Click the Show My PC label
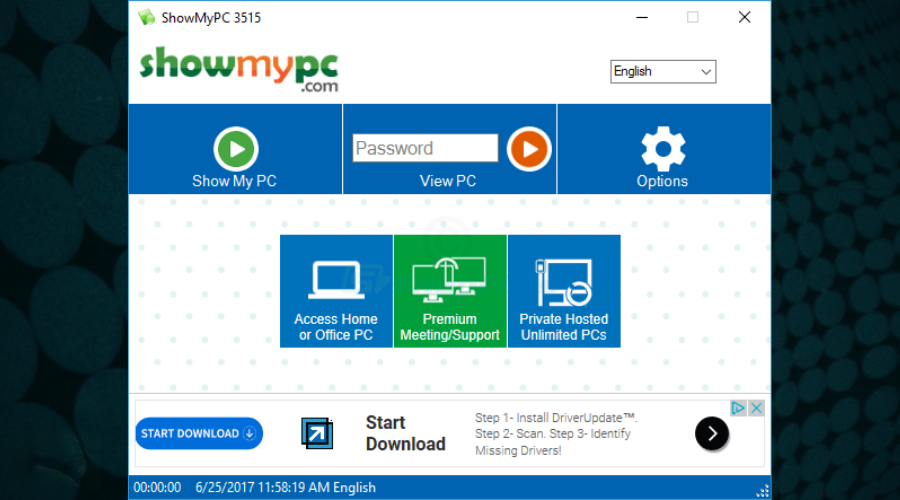This screenshot has height=500, width=900. click(x=234, y=181)
